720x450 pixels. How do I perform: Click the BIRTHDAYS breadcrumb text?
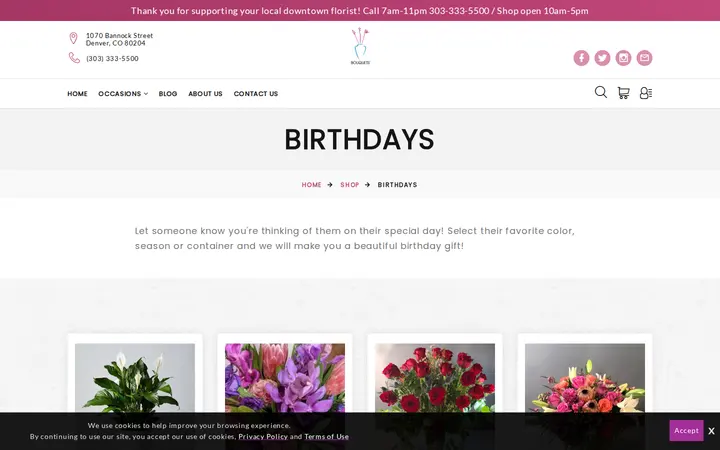click(397, 185)
